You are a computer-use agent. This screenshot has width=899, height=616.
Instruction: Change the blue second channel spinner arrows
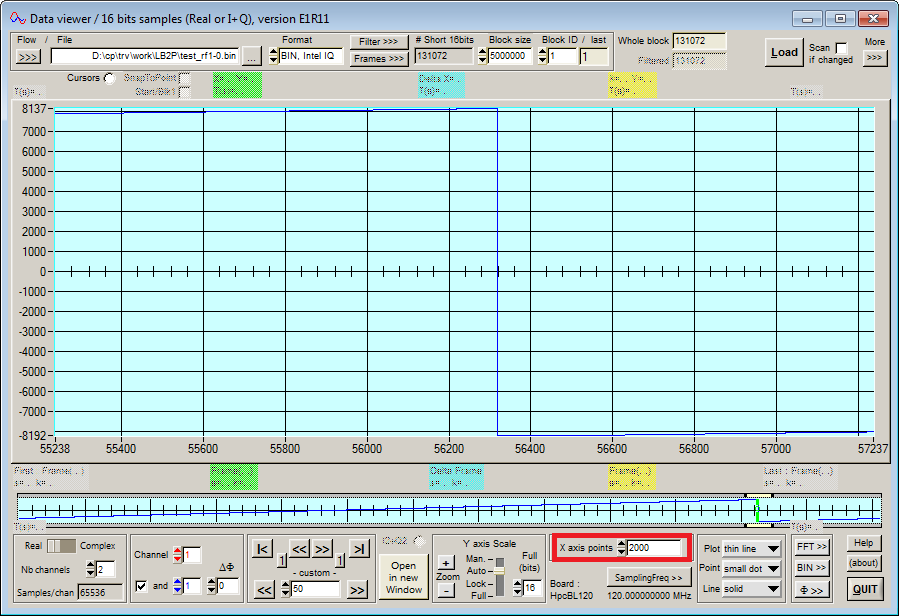click(x=177, y=586)
